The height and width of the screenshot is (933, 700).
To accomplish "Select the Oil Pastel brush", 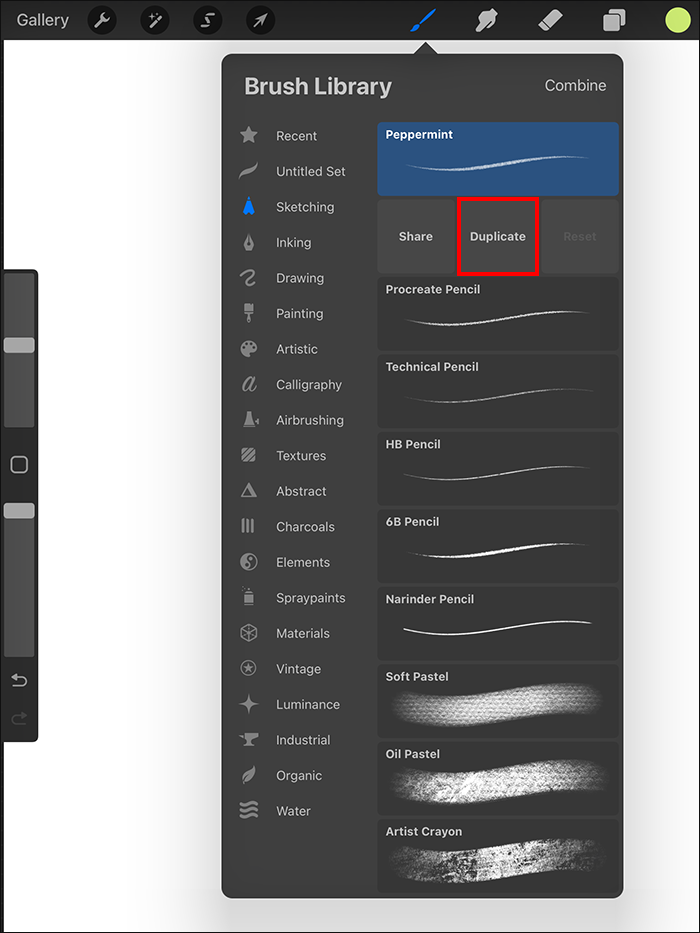I will (498, 778).
